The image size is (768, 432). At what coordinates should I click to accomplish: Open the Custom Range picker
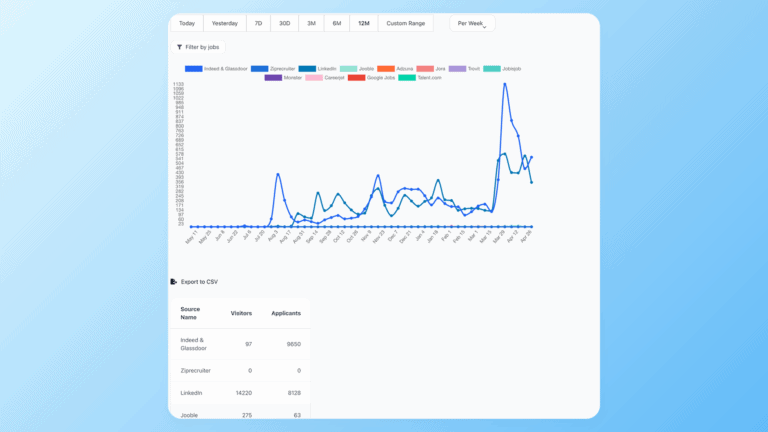[406, 24]
